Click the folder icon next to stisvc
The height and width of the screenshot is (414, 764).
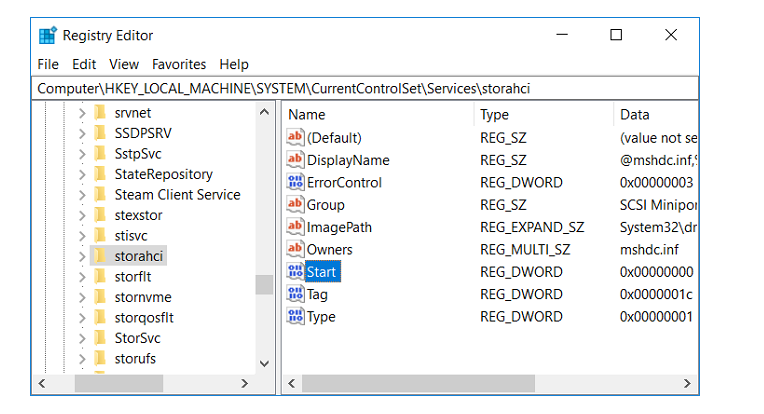(100, 235)
